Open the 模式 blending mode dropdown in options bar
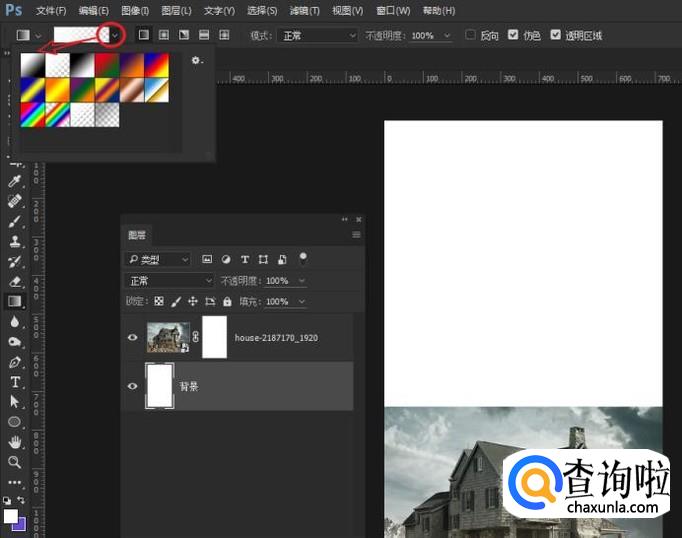This screenshot has width=682, height=538. coord(316,35)
